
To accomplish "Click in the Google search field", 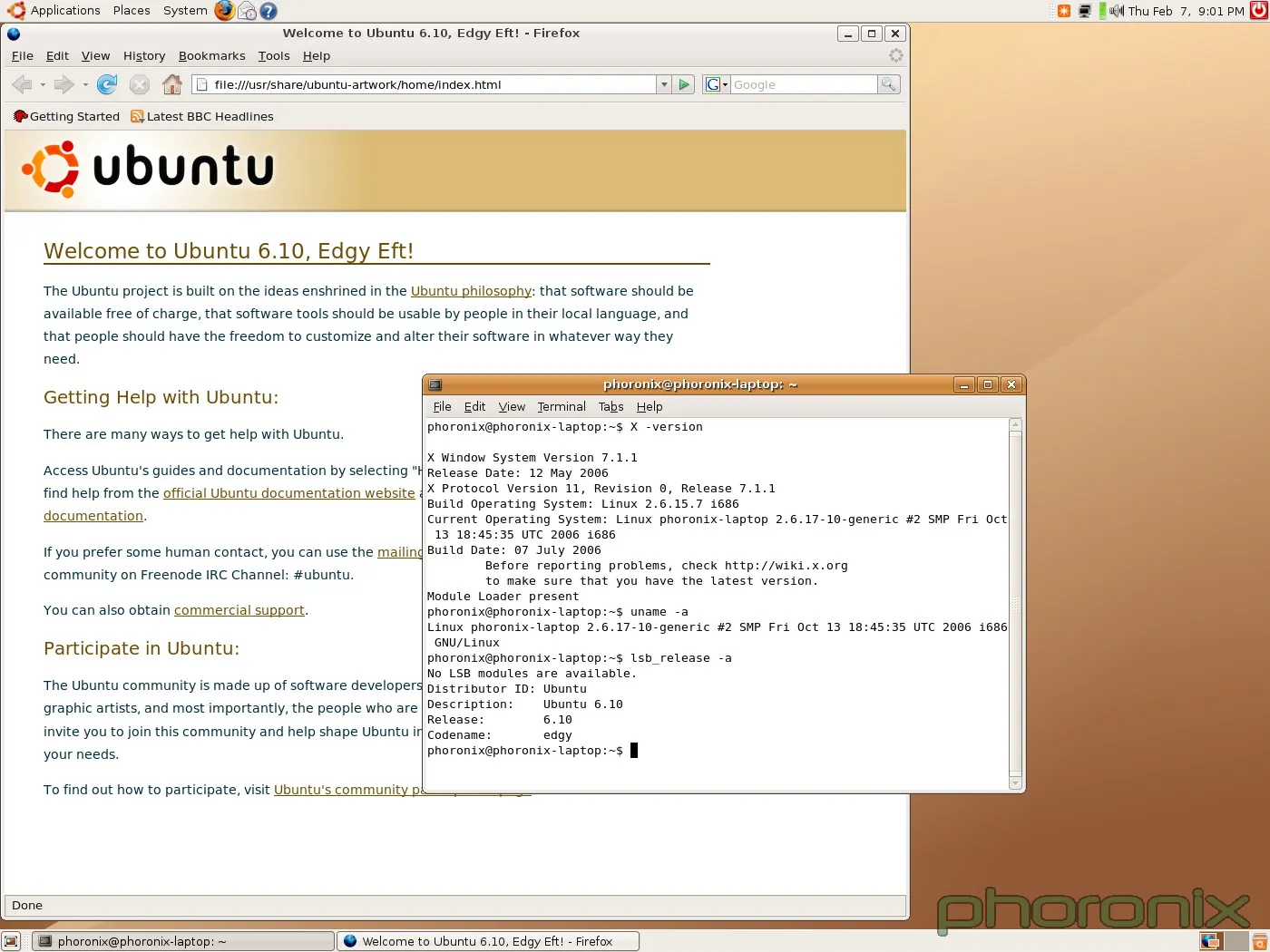I will [x=804, y=84].
